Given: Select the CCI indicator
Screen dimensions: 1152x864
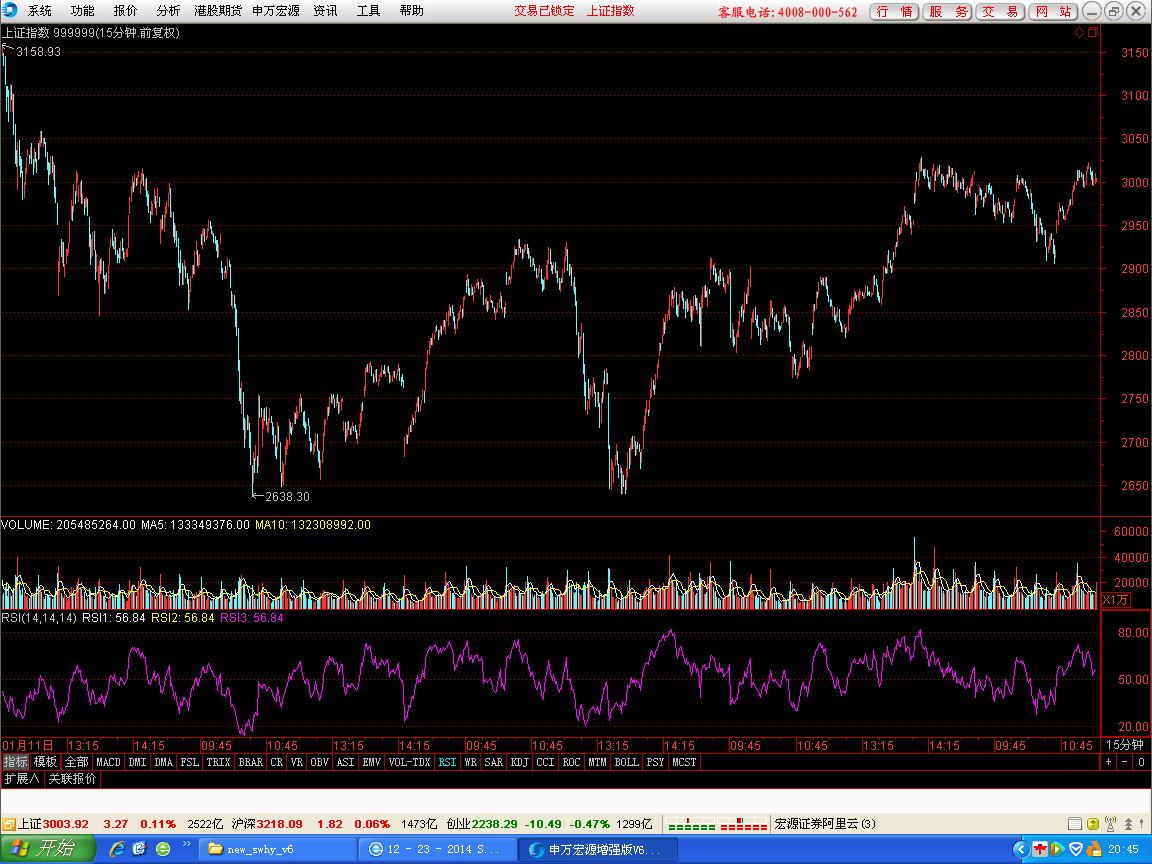Looking at the screenshot, I should [x=545, y=762].
